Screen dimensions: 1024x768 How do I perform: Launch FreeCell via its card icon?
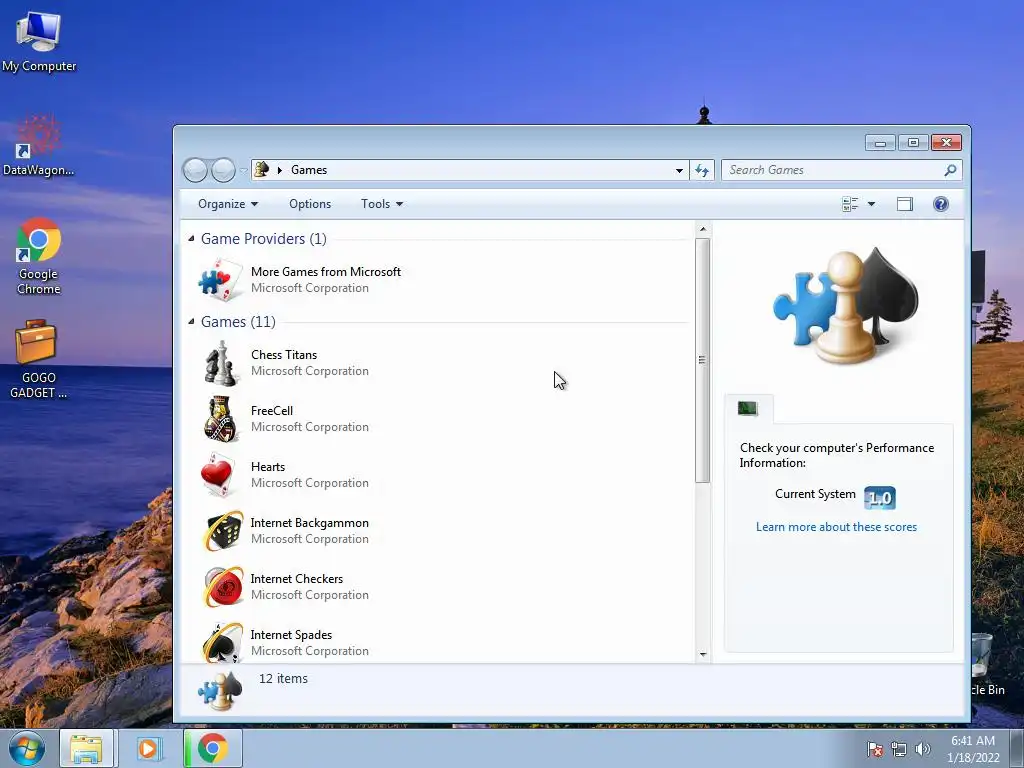pyautogui.click(x=220, y=419)
